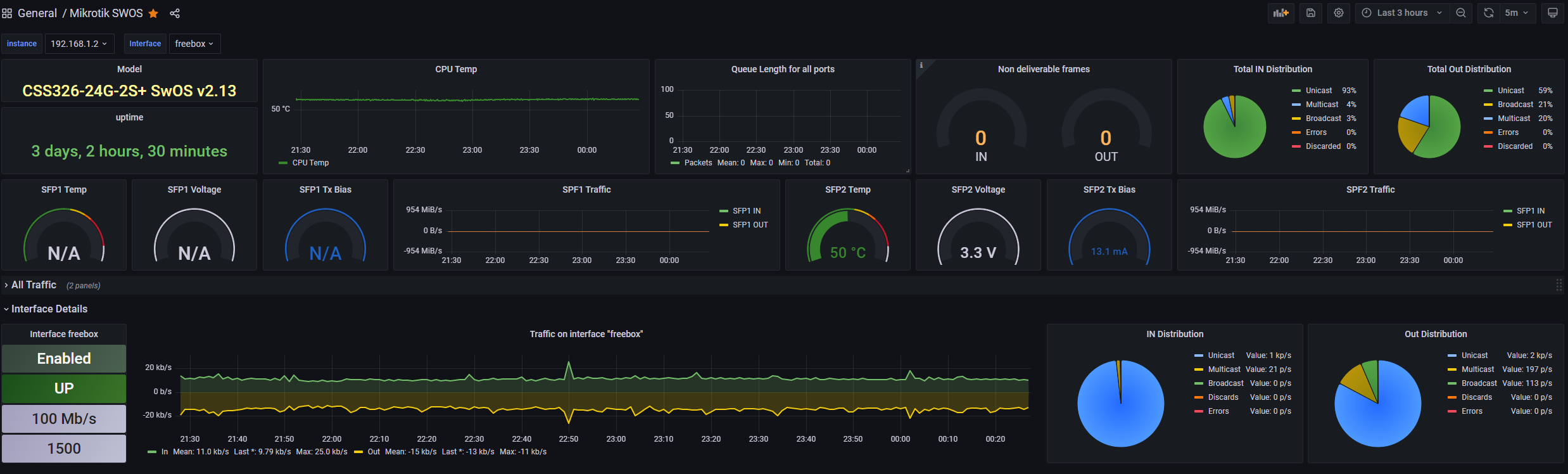1568x474 pixels.
Task: Toggle the Out series in freebox traffic legend
Action: click(x=374, y=452)
